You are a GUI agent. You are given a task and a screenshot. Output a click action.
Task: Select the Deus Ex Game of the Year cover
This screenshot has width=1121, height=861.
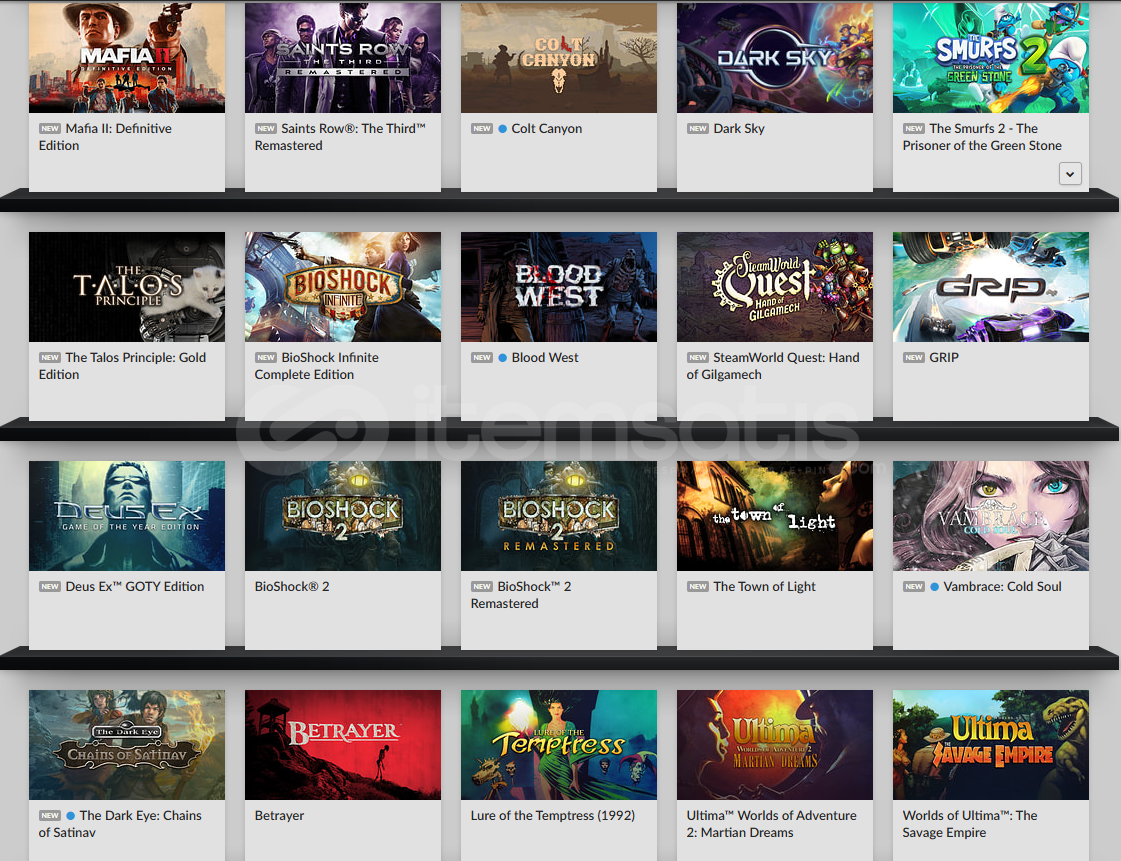127,516
